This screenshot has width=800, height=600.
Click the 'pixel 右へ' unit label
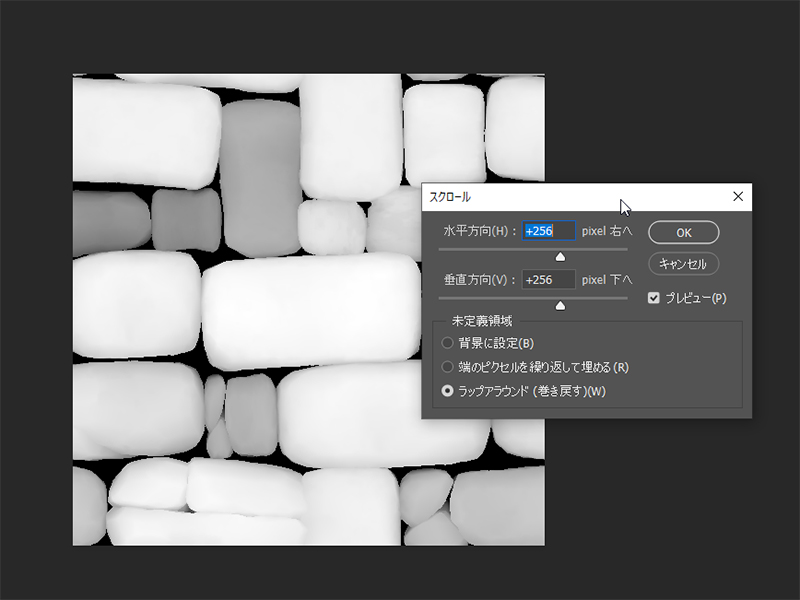pyautogui.click(x=607, y=231)
